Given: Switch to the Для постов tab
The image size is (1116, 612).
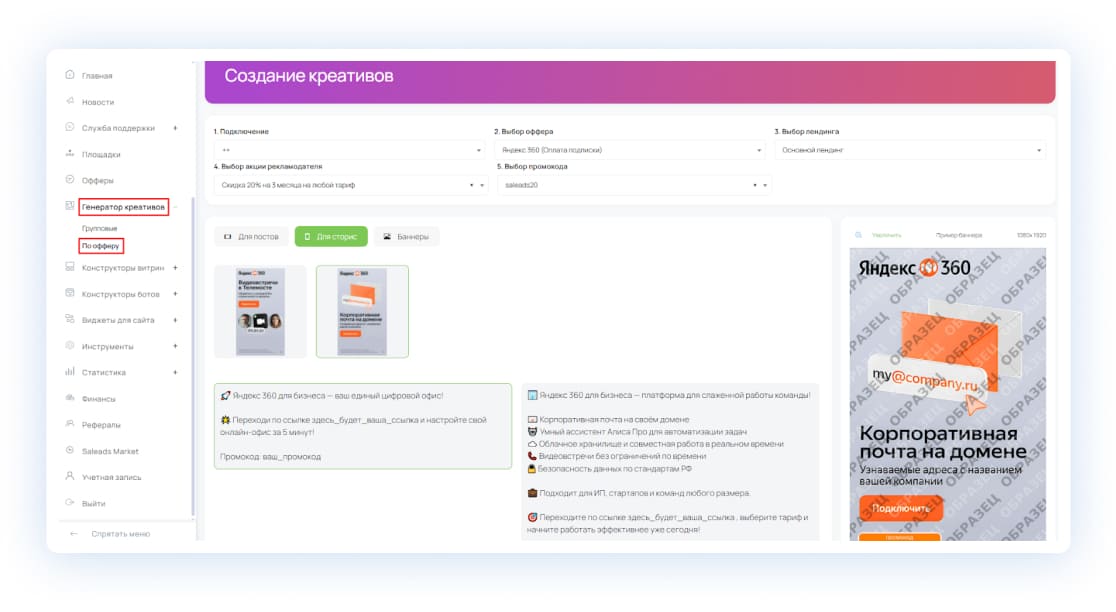Looking at the screenshot, I should click(x=250, y=237).
